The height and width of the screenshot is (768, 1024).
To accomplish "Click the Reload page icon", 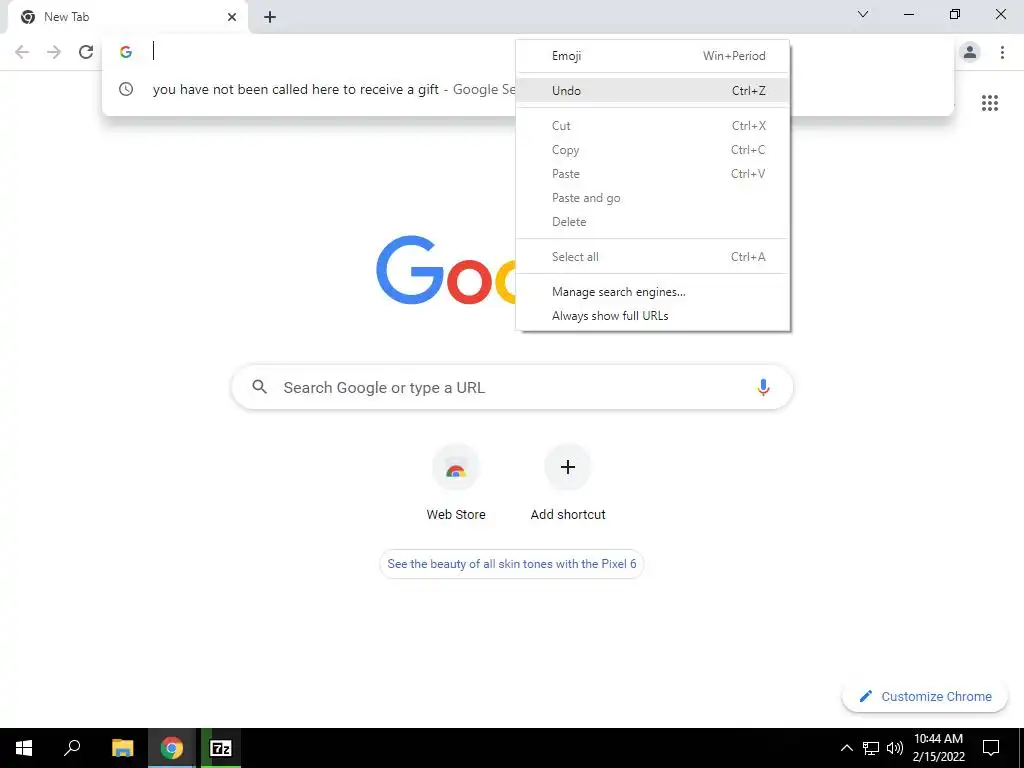I will click(x=86, y=52).
